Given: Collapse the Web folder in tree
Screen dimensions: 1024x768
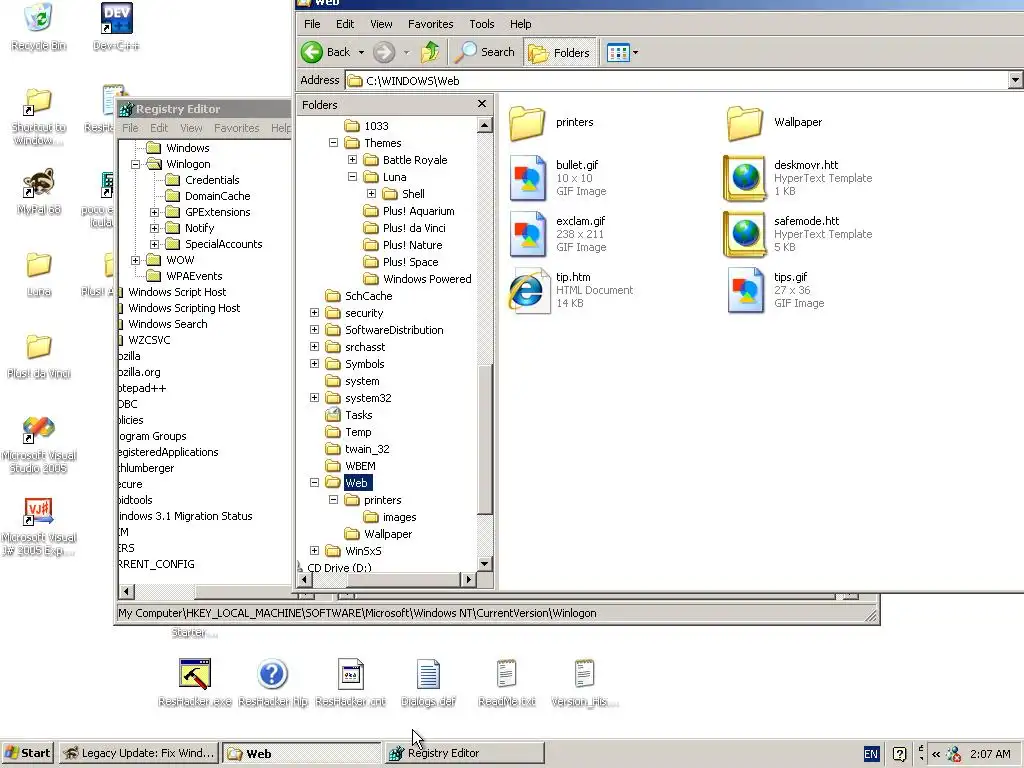Looking at the screenshot, I should 314,483.
